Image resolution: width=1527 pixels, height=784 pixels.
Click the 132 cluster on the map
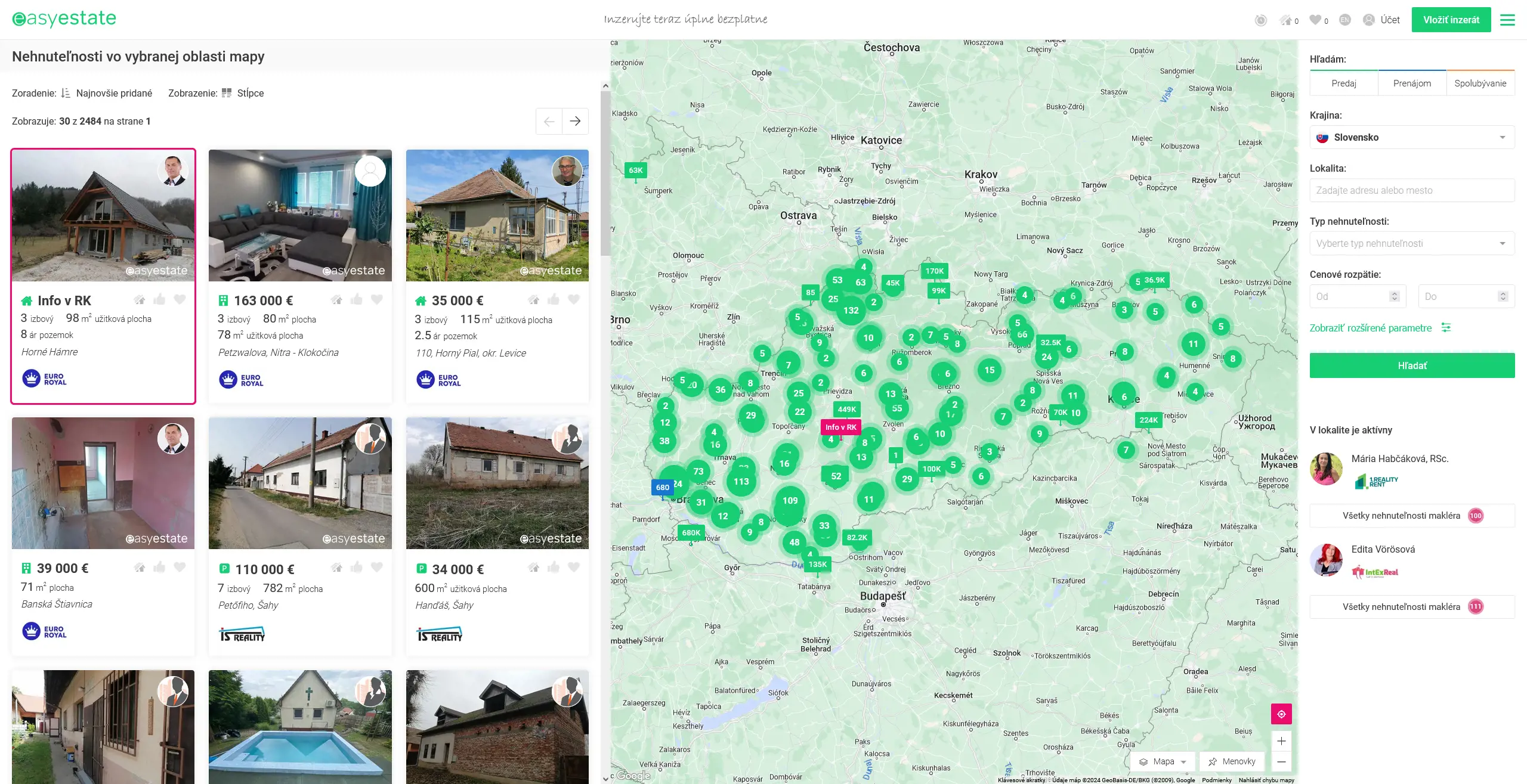tap(851, 310)
